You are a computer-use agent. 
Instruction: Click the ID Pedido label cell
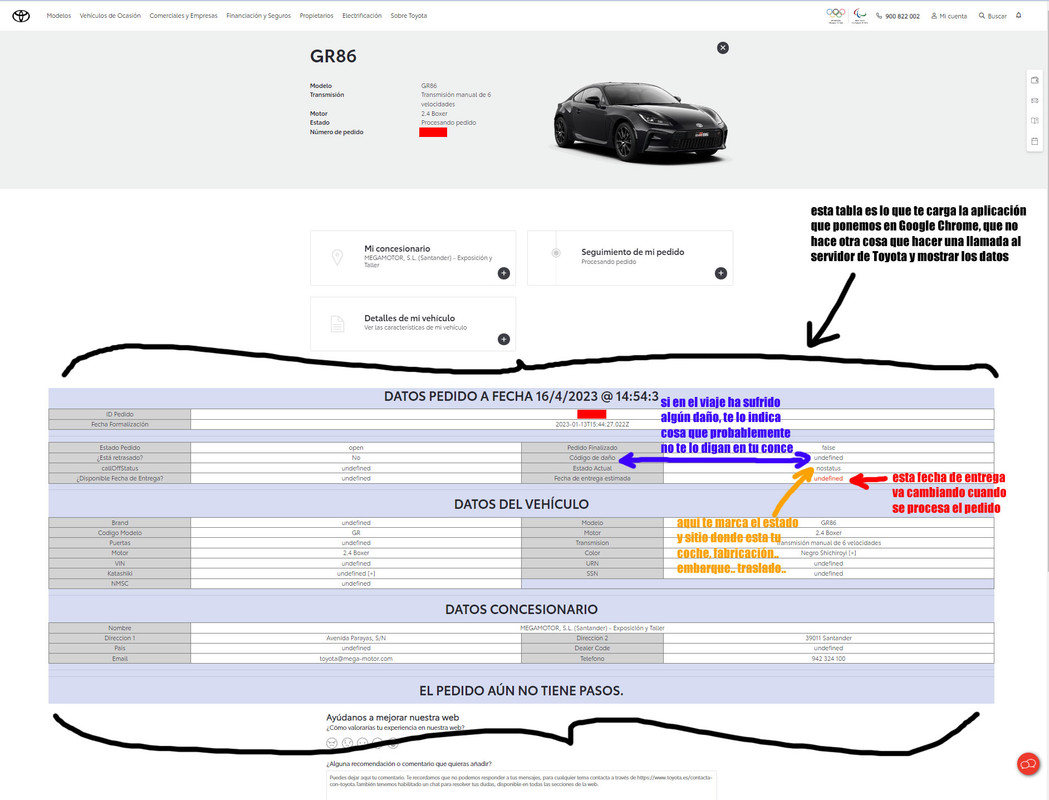tap(120, 414)
